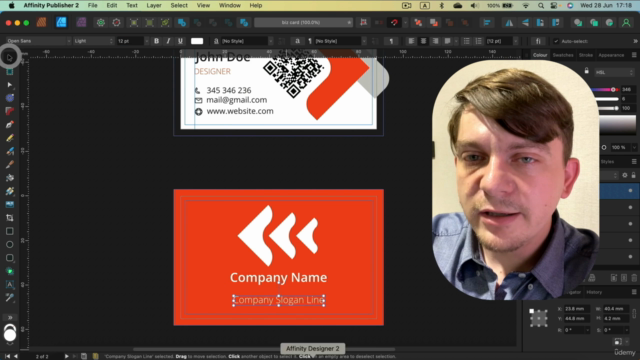Viewport: 640px width, 360px height.
Task: Toggle Italic text formatting
Action: (168, 41)
